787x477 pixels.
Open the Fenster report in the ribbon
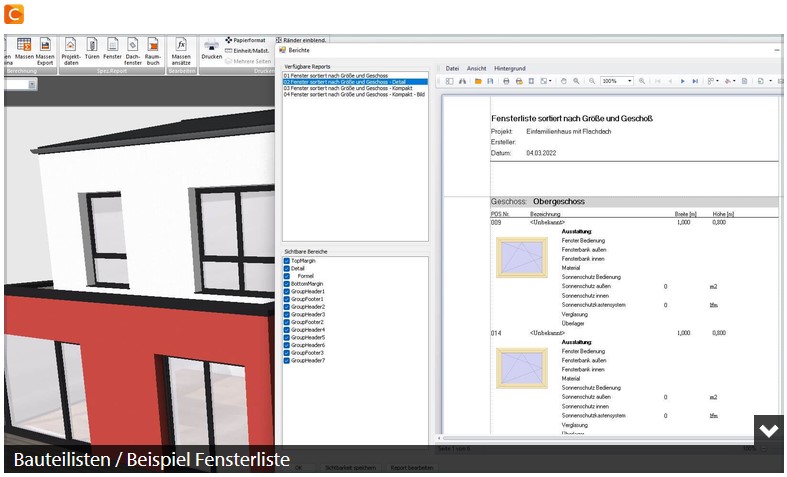(112, 44)
